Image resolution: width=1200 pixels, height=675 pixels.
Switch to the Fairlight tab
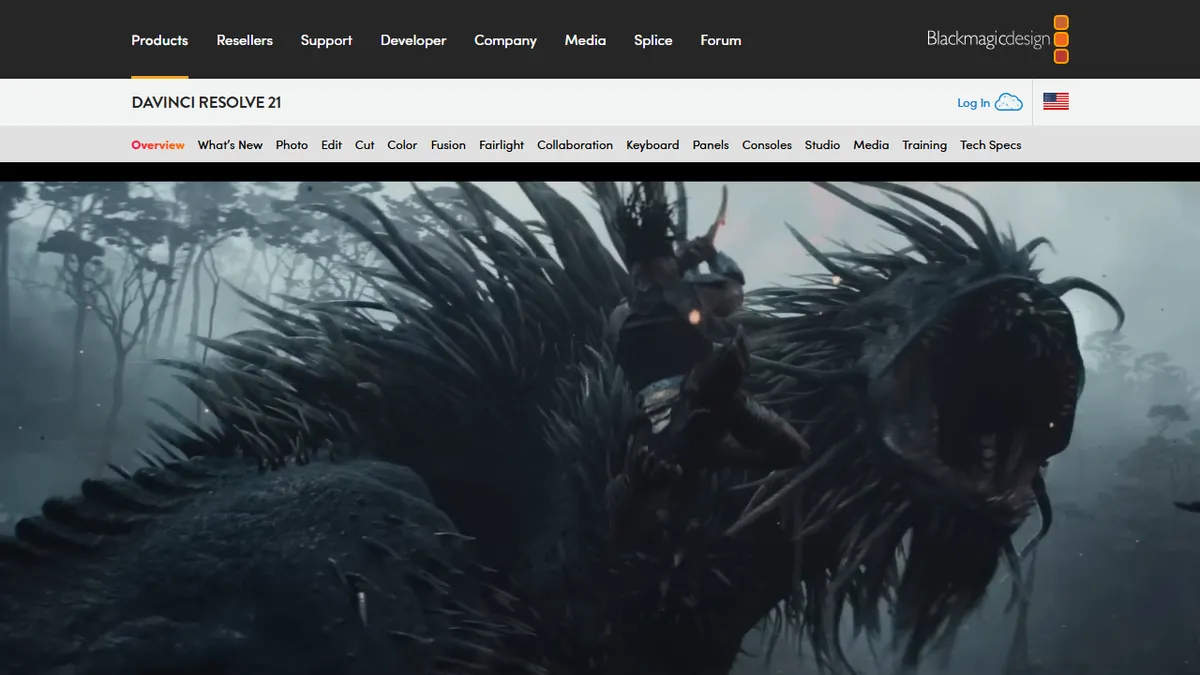(x=501, y=145)
